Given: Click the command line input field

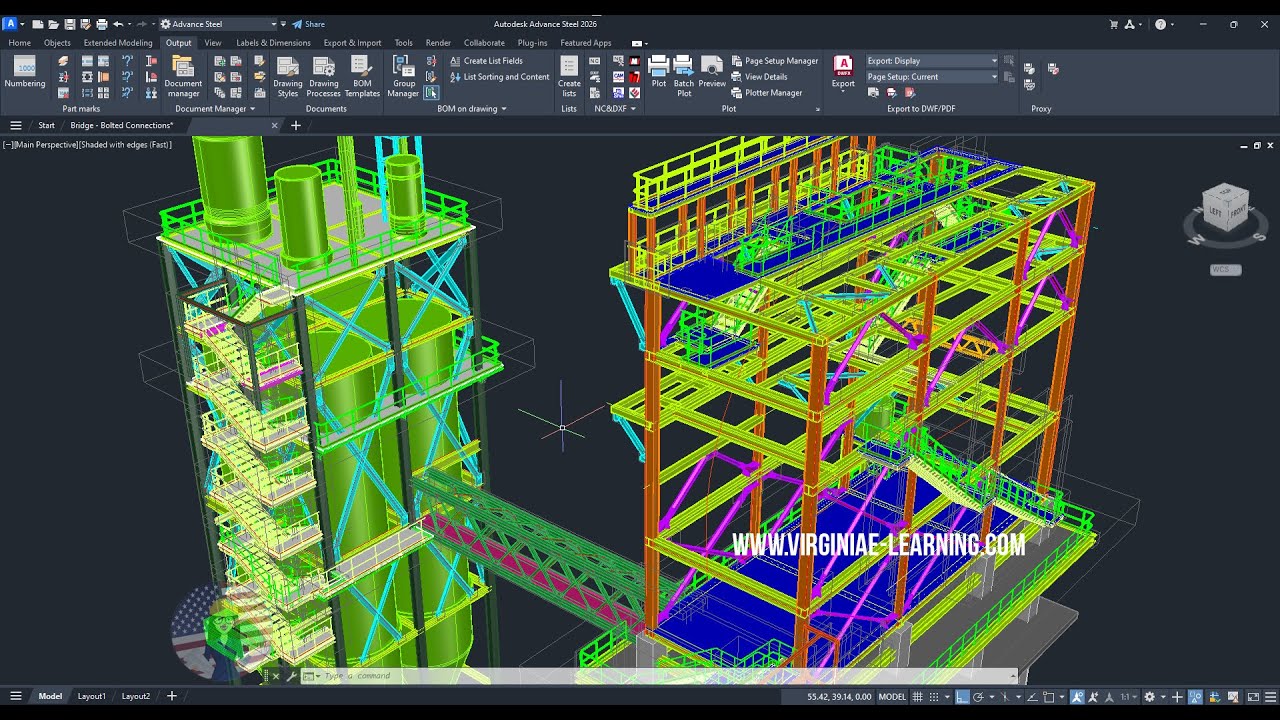Looking at the screenshot, I should coord(660,676).
